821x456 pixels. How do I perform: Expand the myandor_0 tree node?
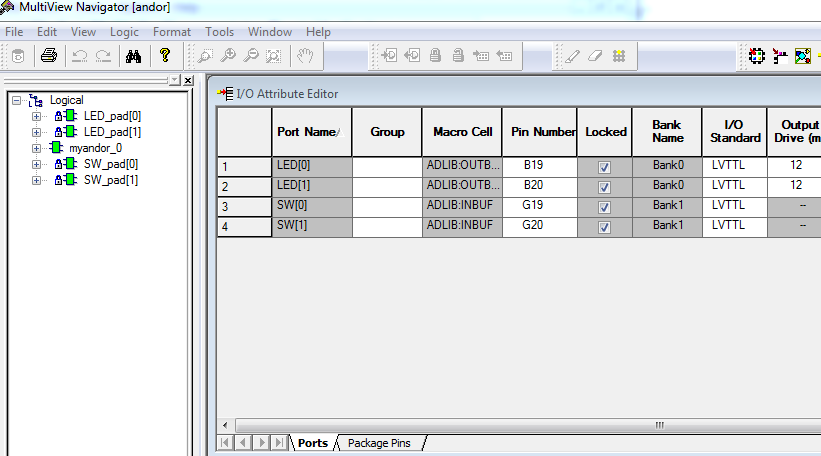(37, 148)
